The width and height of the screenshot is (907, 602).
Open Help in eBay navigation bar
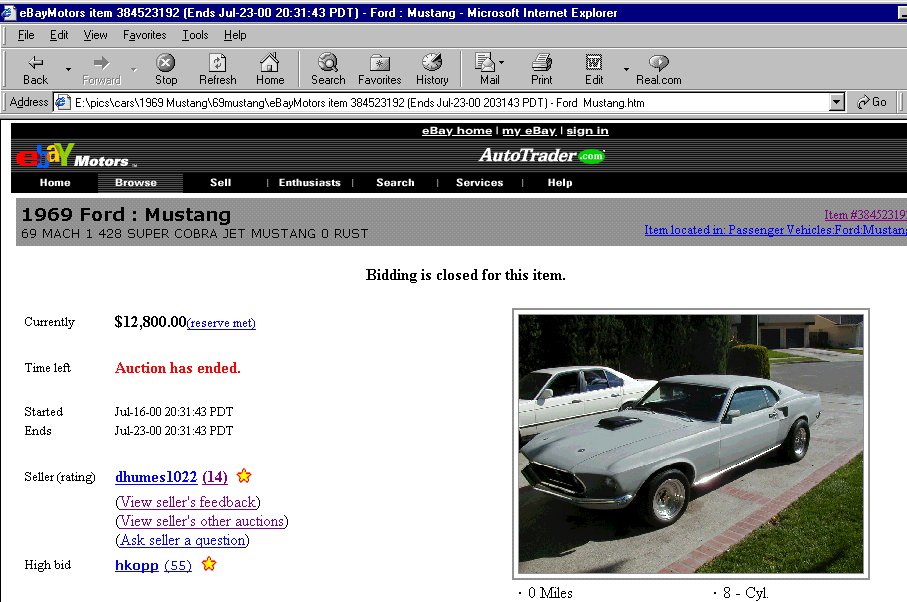560,183
